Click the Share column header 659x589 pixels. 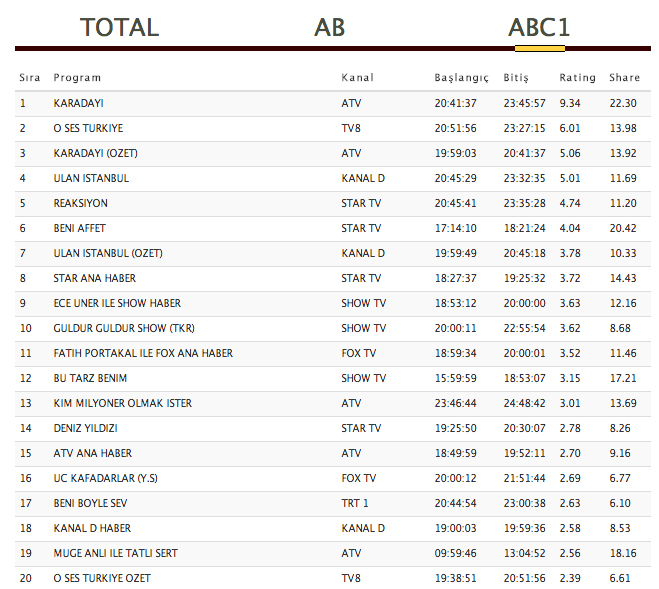(625, 78)
